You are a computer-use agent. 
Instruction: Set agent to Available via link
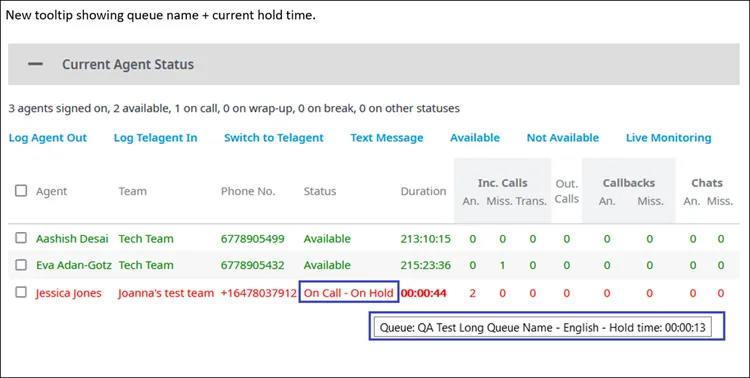(x=475, y=138)
